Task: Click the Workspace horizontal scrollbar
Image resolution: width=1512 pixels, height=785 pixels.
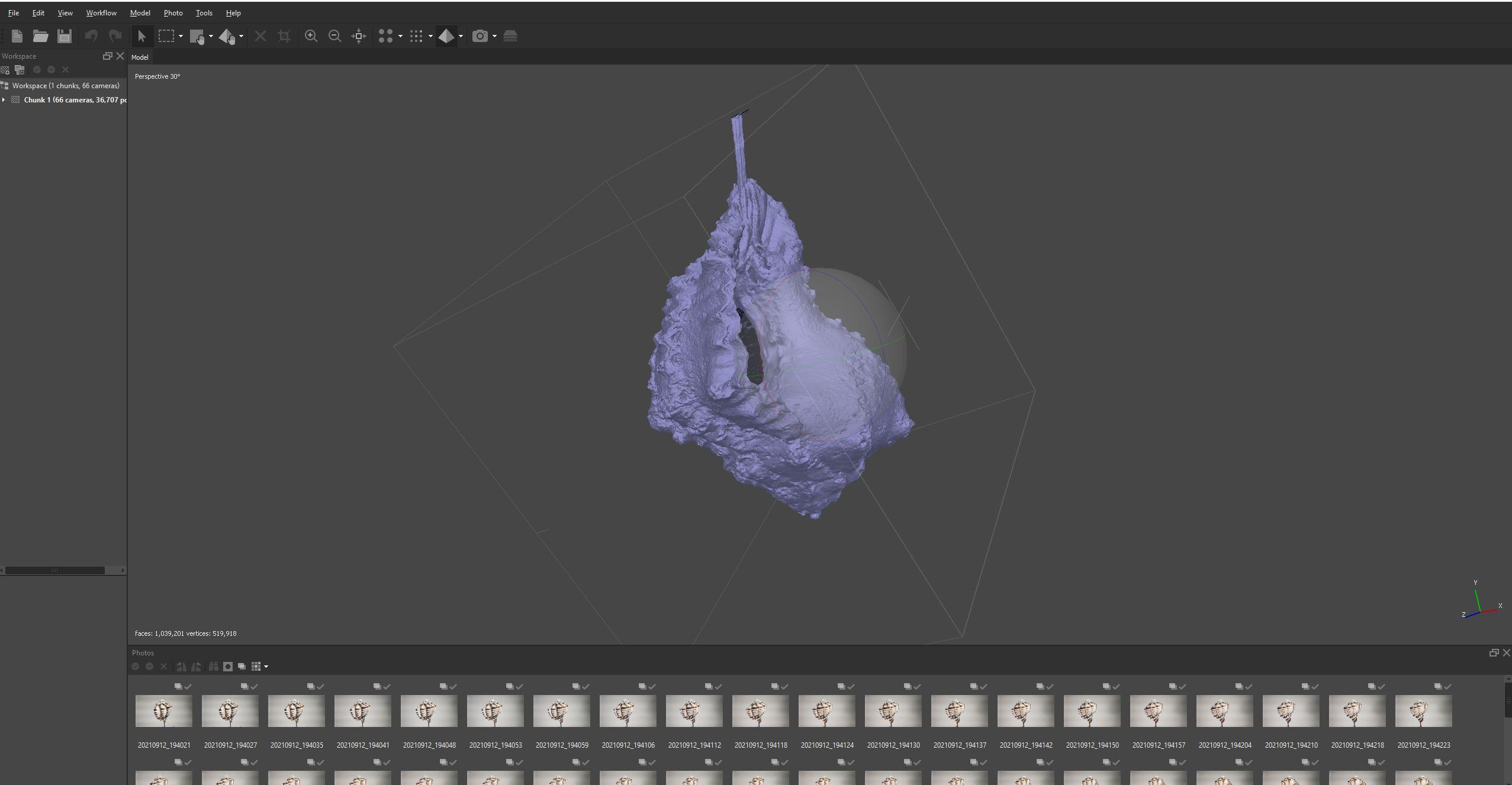Action: (x=55, y=571)
